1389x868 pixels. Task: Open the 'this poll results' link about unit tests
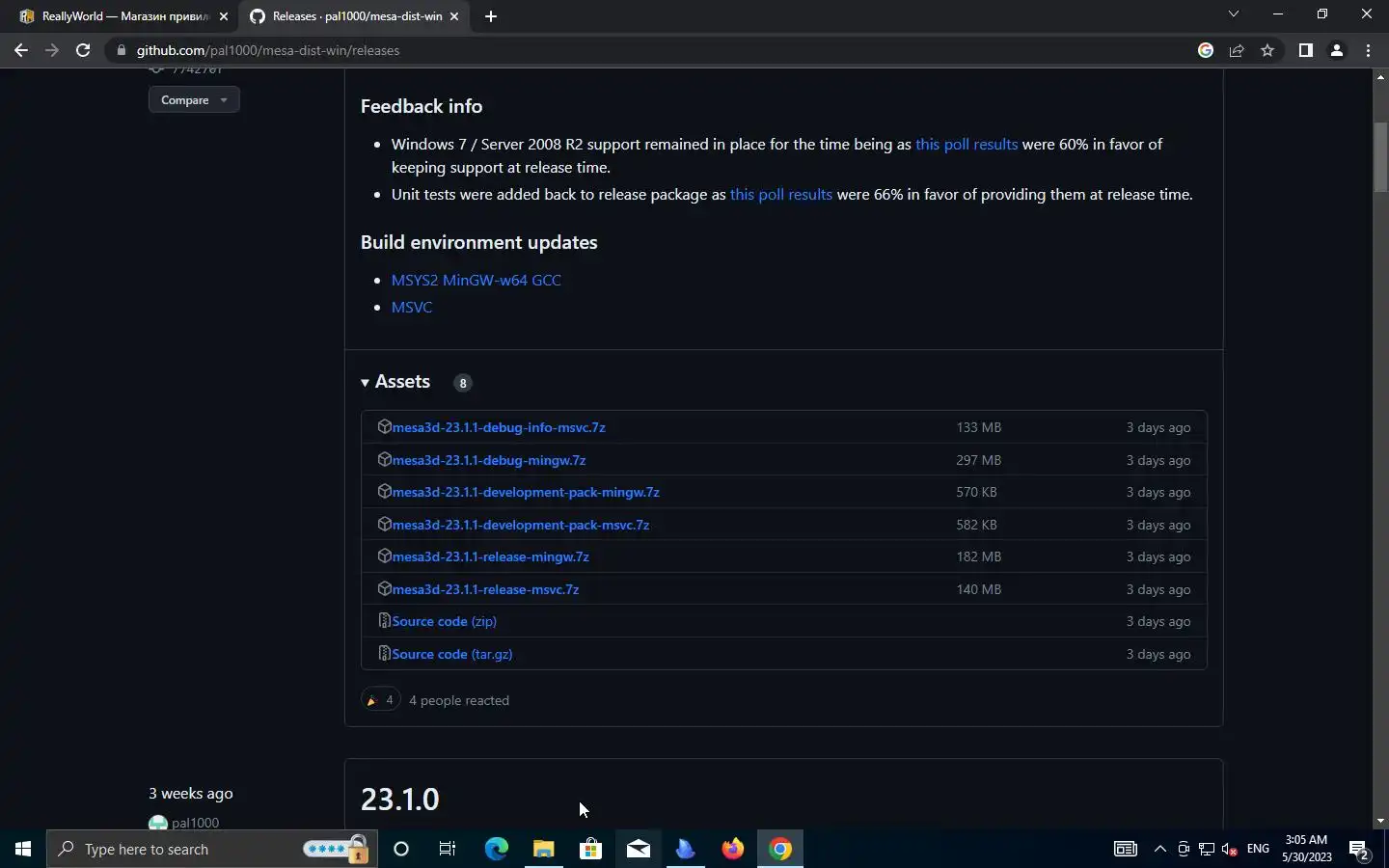point(781,194)
